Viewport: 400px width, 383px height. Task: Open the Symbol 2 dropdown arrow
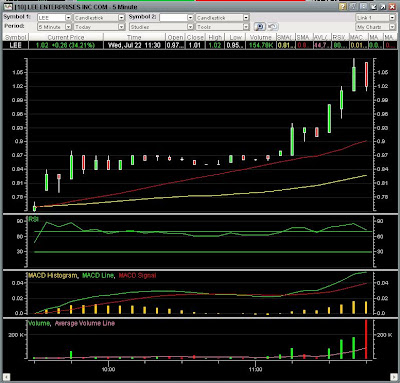point(190,18)
